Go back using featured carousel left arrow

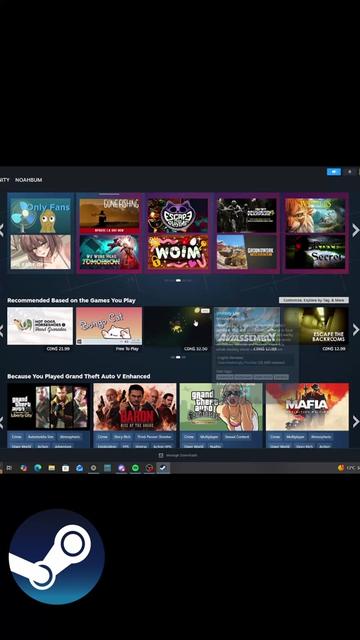point(2,230)
